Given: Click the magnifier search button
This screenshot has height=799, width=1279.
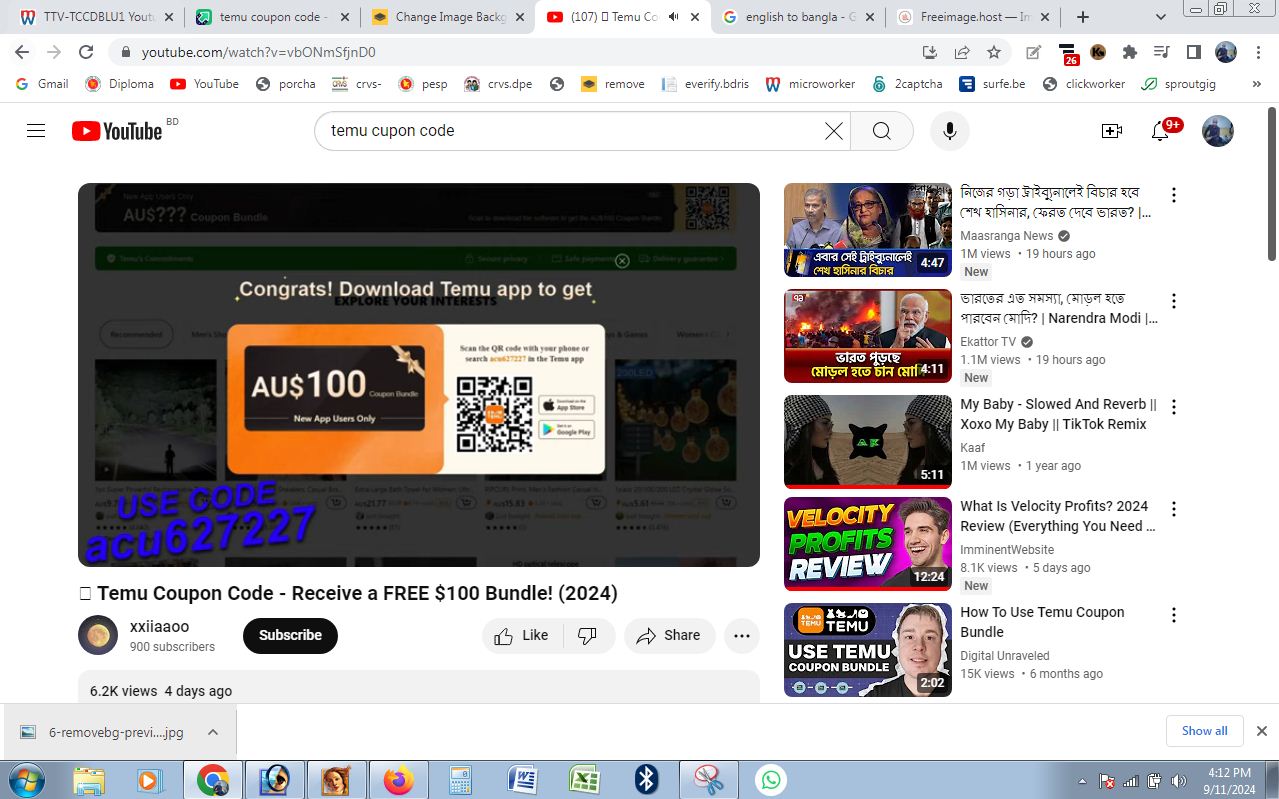Looking at the screenshot, I should pyautogui.click(x=881, y=131).
